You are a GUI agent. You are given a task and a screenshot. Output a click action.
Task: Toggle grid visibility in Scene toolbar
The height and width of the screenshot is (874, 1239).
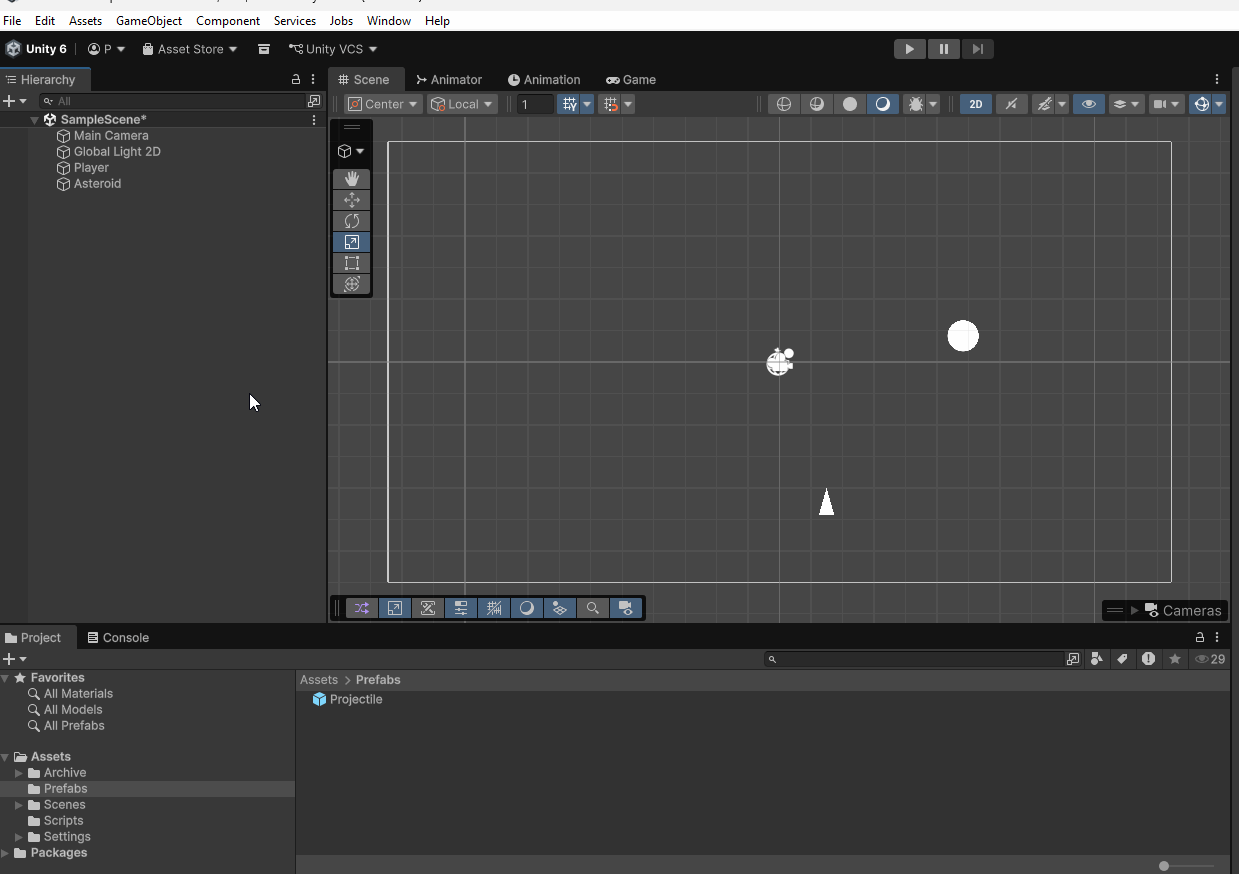point(569,104)
